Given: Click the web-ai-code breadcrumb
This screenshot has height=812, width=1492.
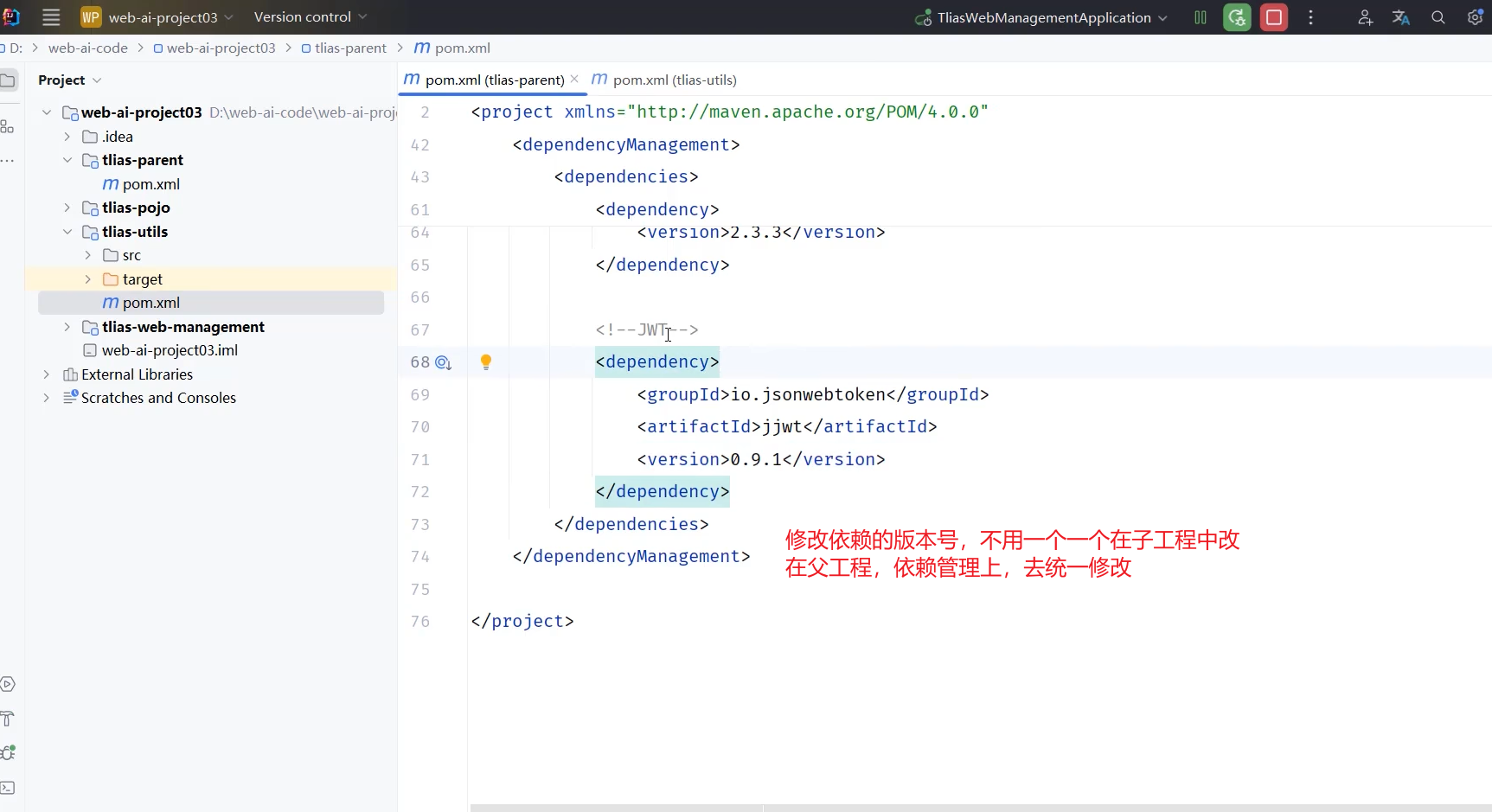Looking at the screenshot, I should [x=87, y=48].
